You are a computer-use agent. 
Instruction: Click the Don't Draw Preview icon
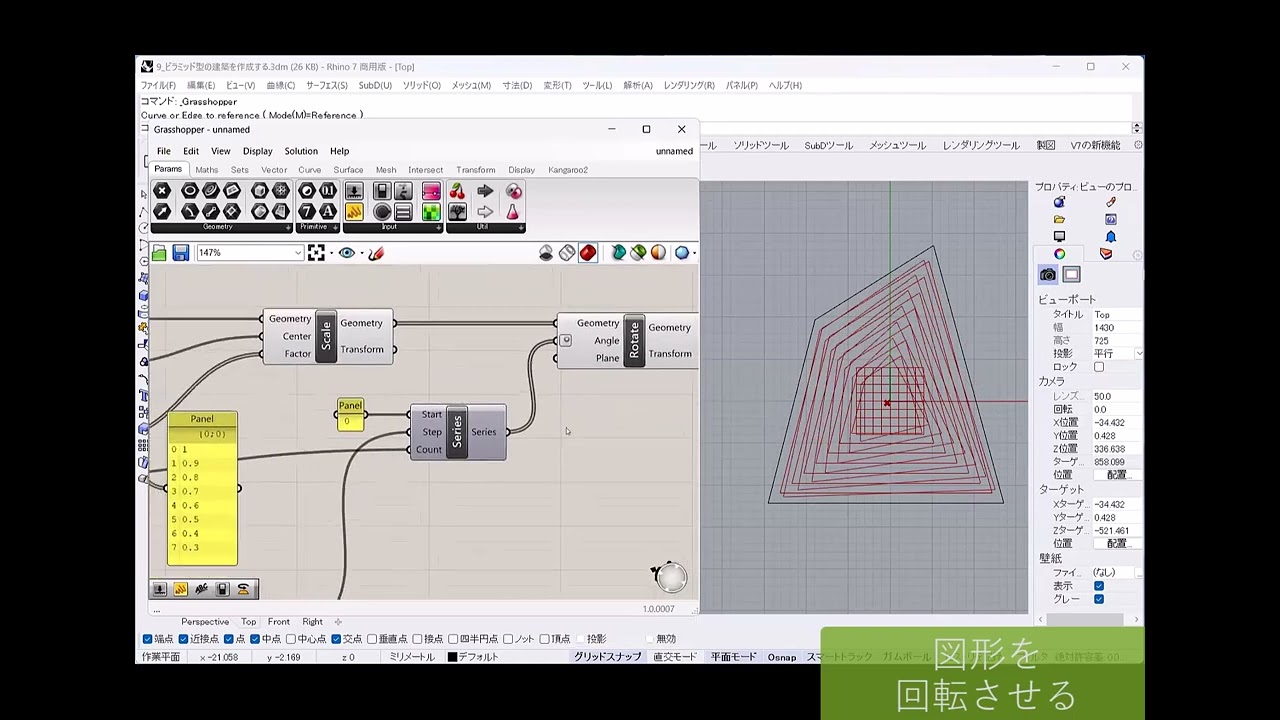546,253
